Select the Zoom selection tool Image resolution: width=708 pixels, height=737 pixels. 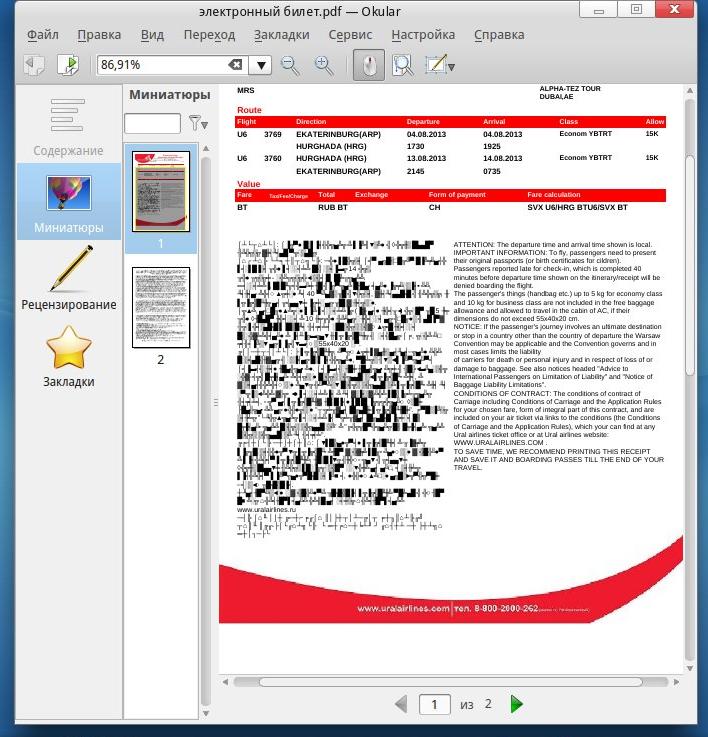[403, 65]
